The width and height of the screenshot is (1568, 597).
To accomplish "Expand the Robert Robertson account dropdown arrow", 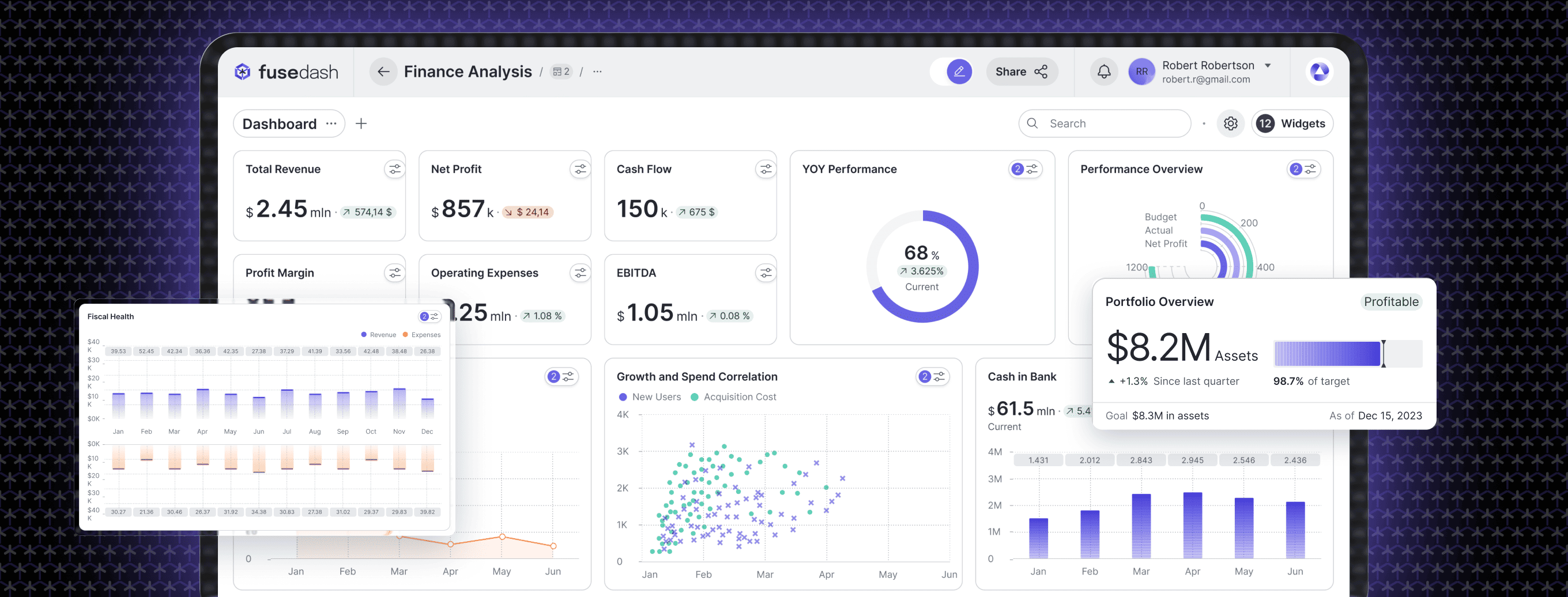I will [x=1267, y=65].
